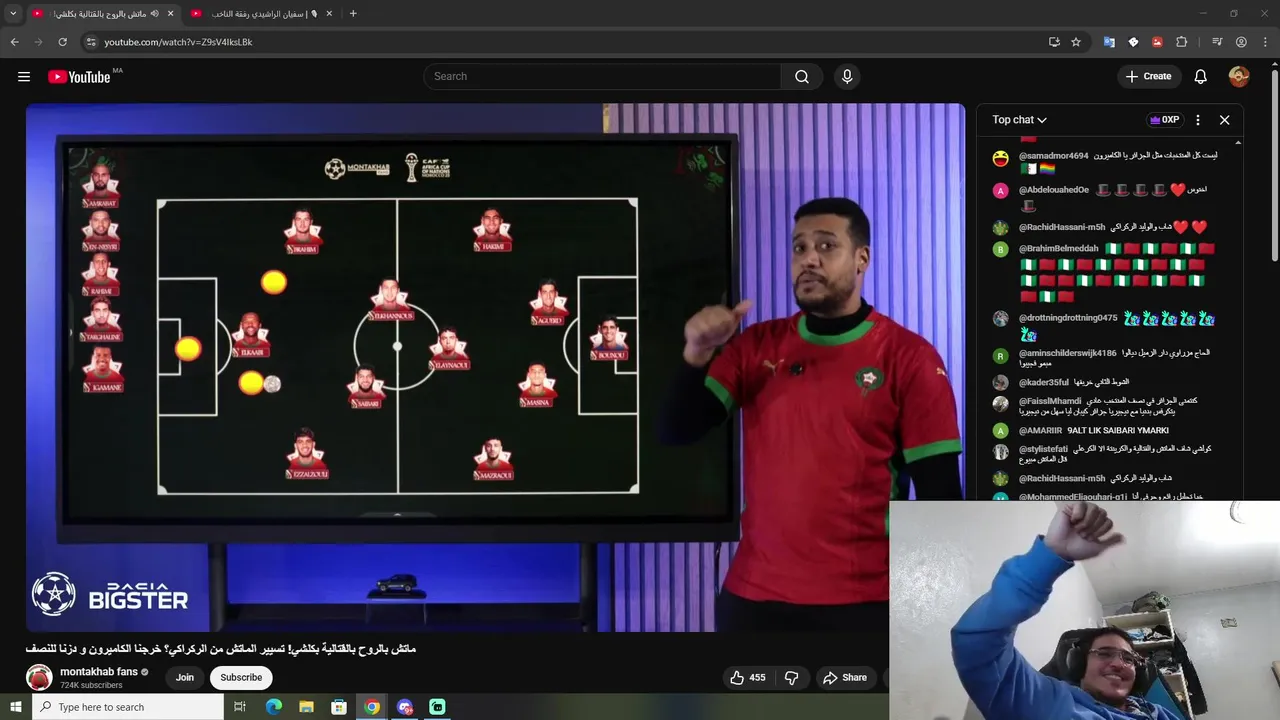The height and width of the screenshot is (720, 1280).
Task: Click the @aminschilderswijk4186 chat username
Action: click(1067, 353)
